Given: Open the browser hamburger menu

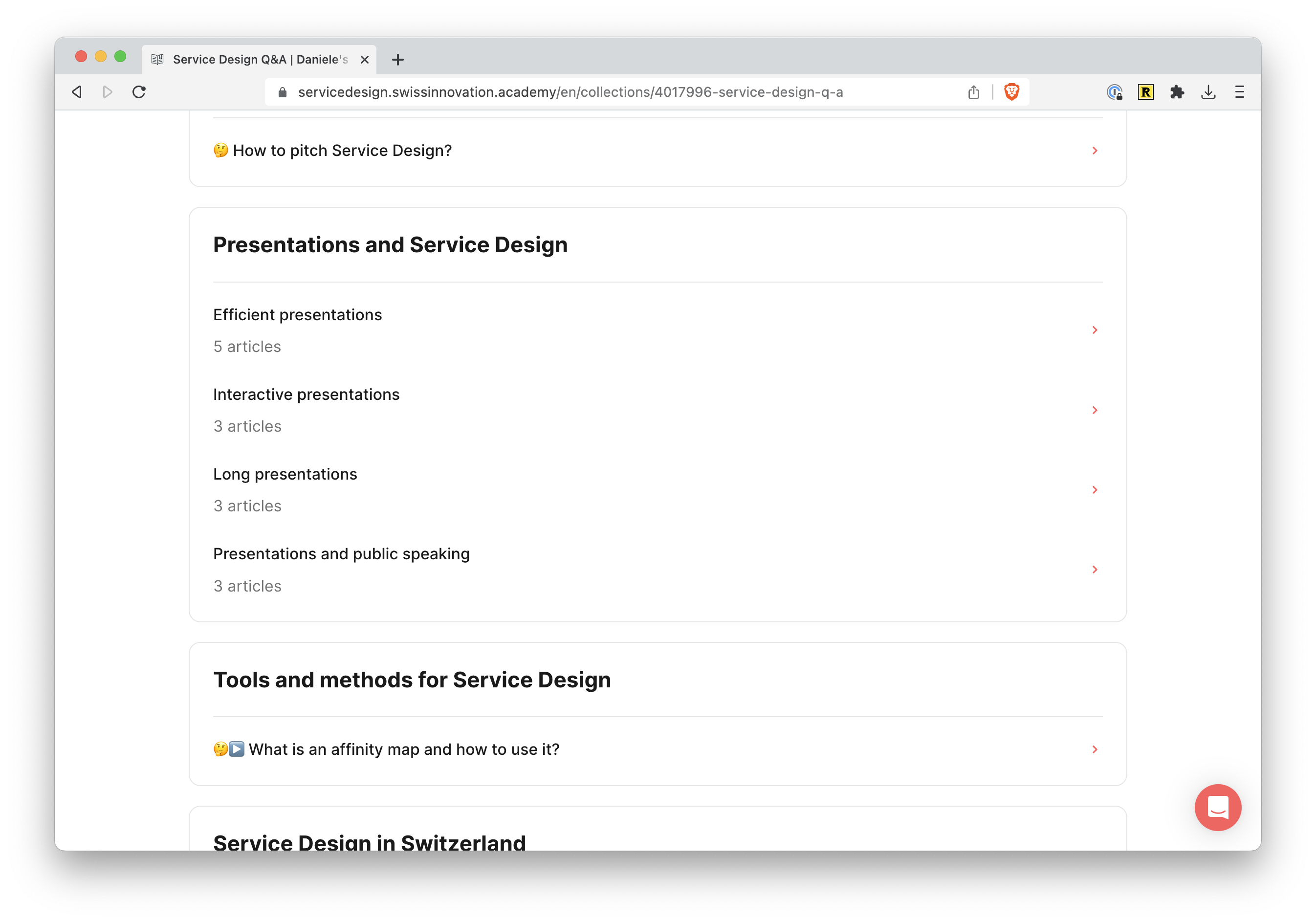Looking at the screenshot, I should pos(1239,92).
